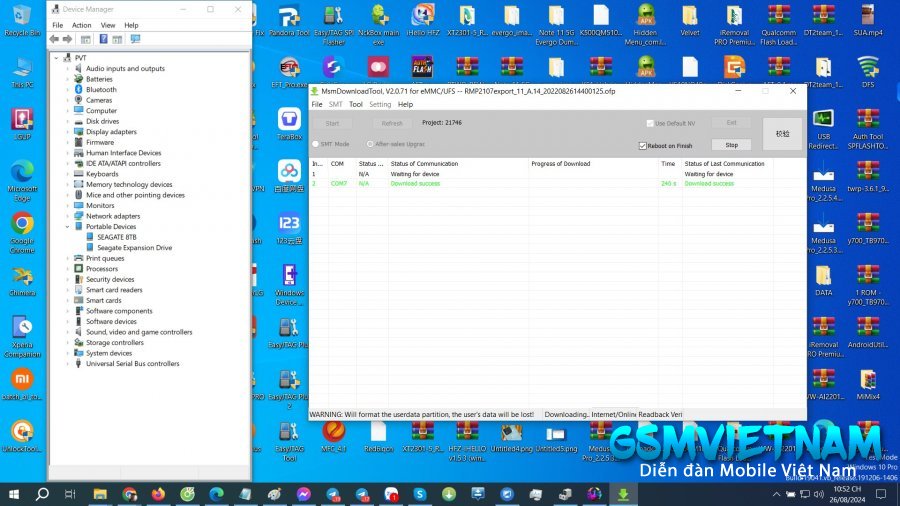
Task: Toggle the Reboot on Finish checkbox
Action: pos(642,146)
